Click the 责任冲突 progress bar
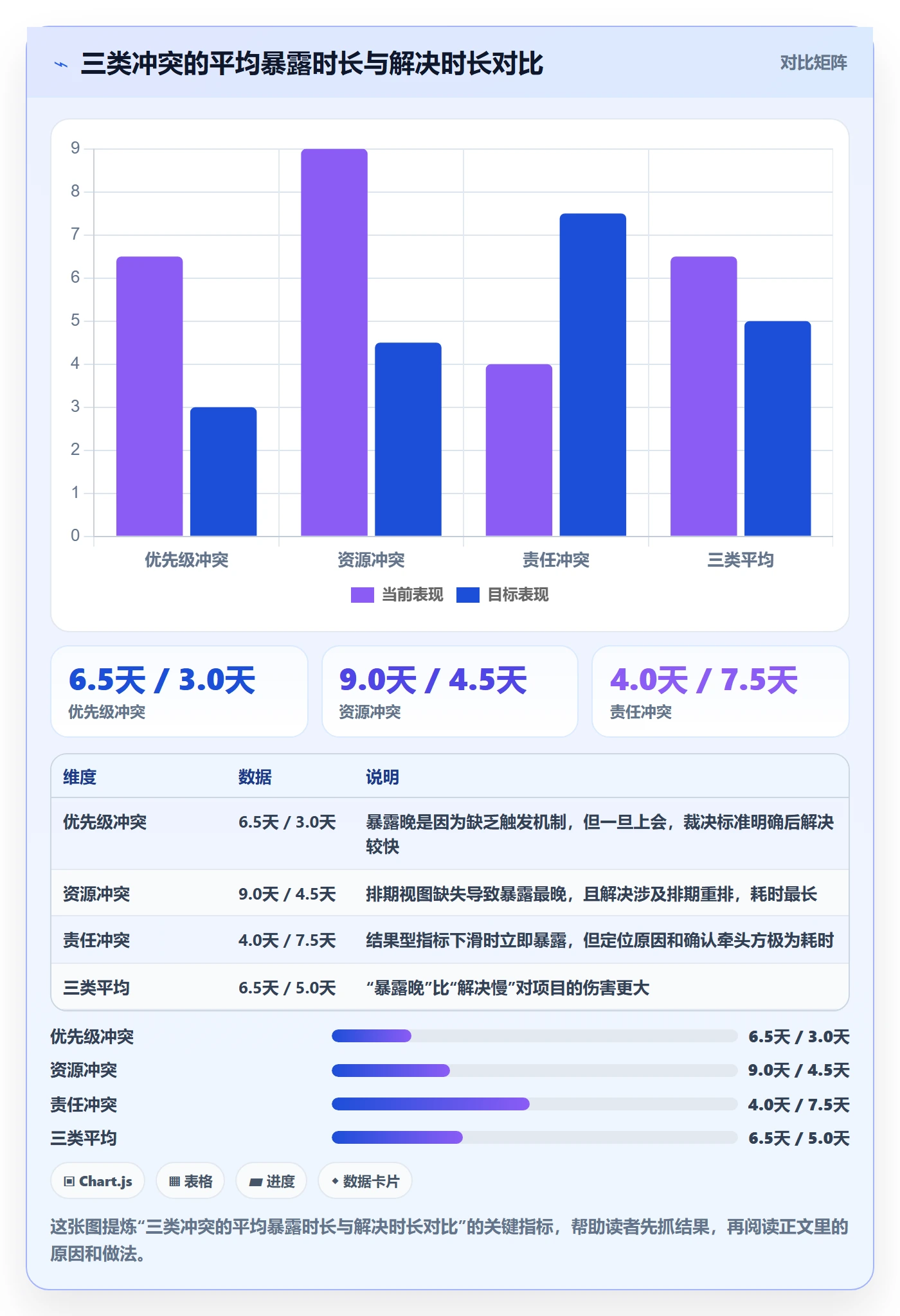This screenshot has width=900, height=1316. point(534,1104)
